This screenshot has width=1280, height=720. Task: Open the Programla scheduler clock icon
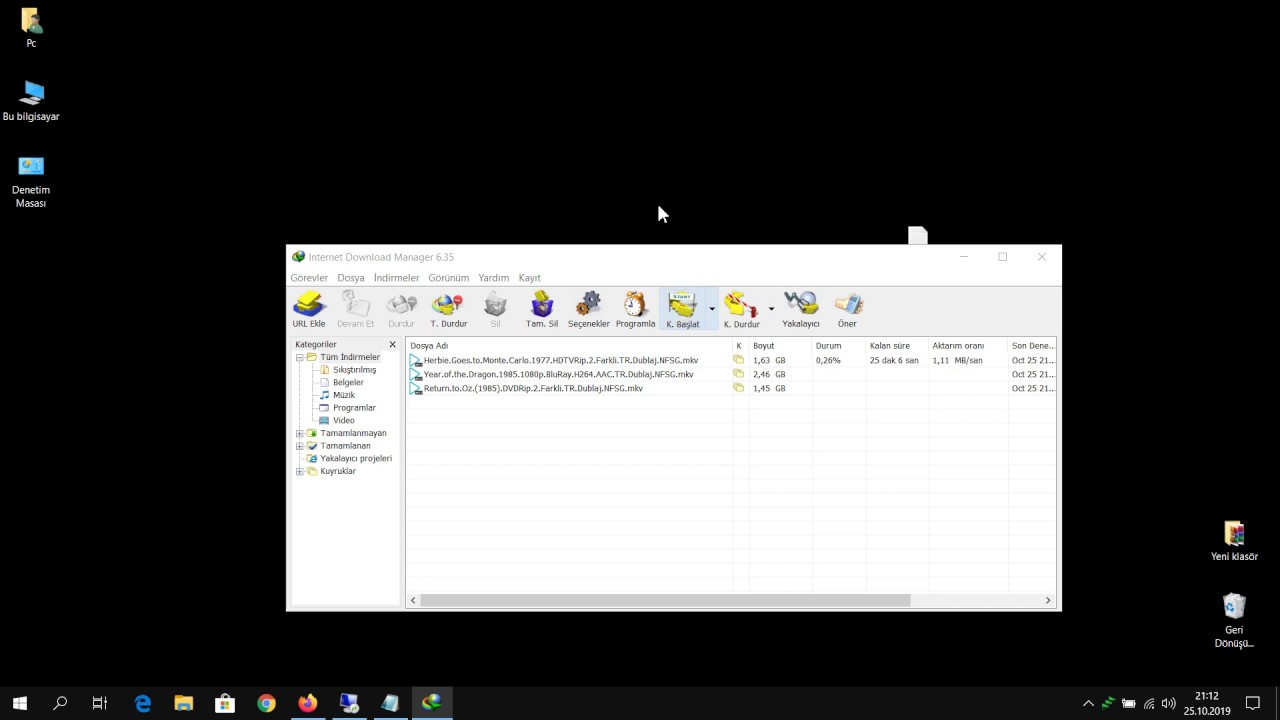click(x=635, y=309)
